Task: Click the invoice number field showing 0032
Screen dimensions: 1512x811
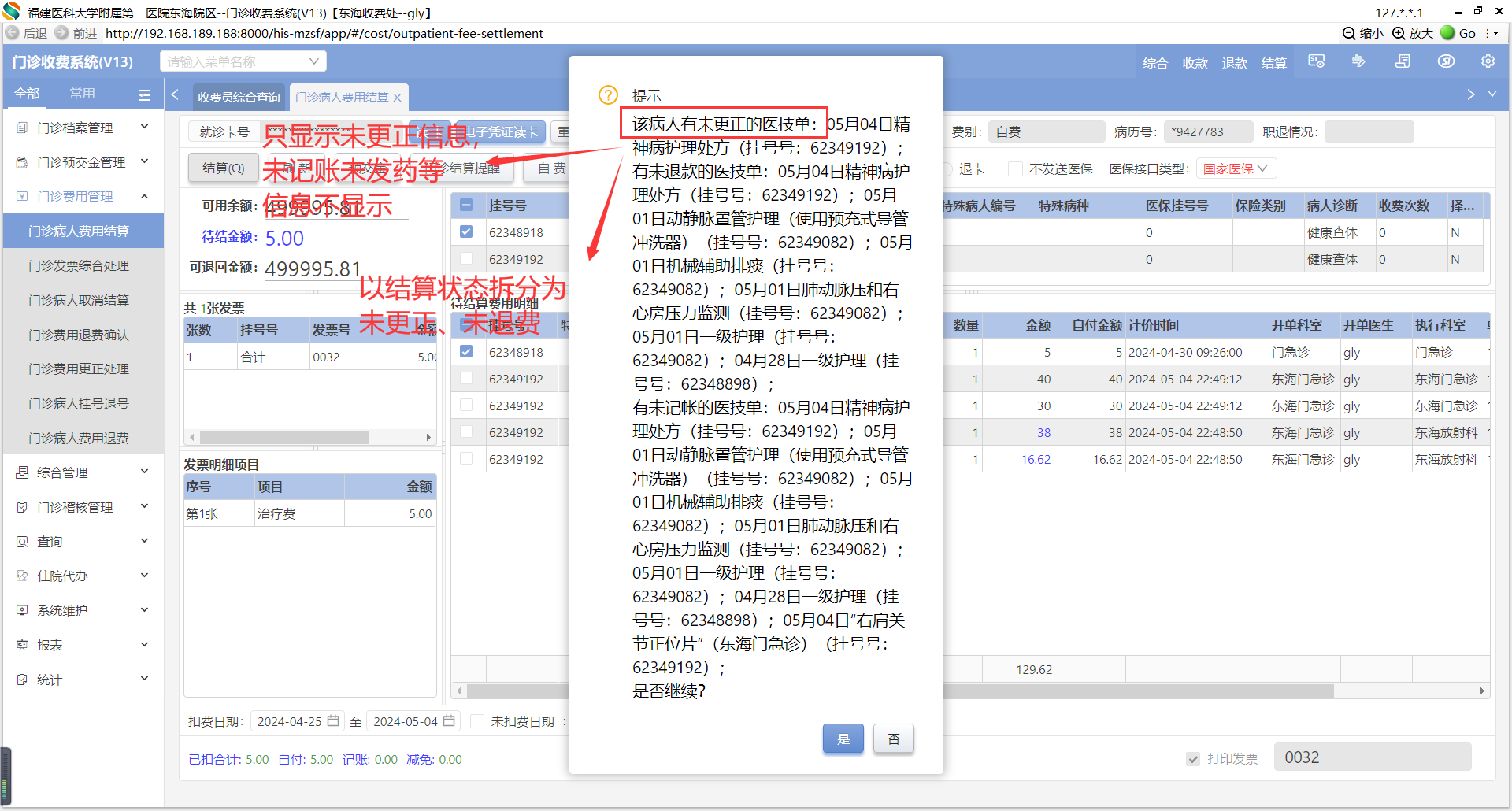Action: (1373, 757)
